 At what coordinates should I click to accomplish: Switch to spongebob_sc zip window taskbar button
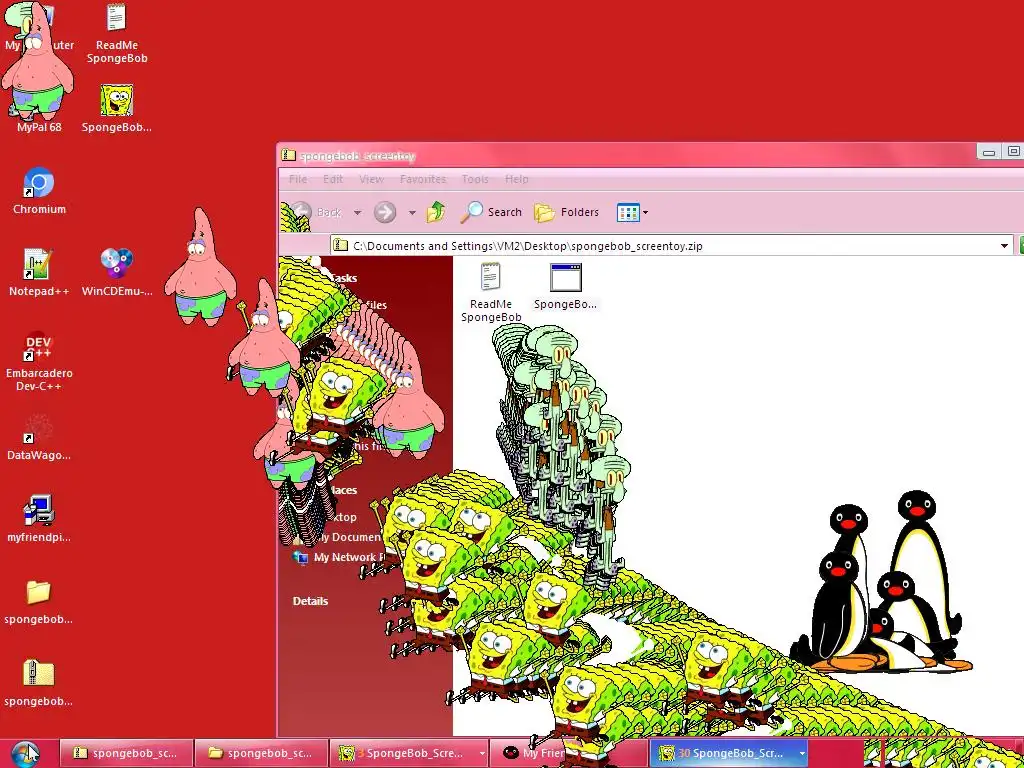[x=127, y=753]
